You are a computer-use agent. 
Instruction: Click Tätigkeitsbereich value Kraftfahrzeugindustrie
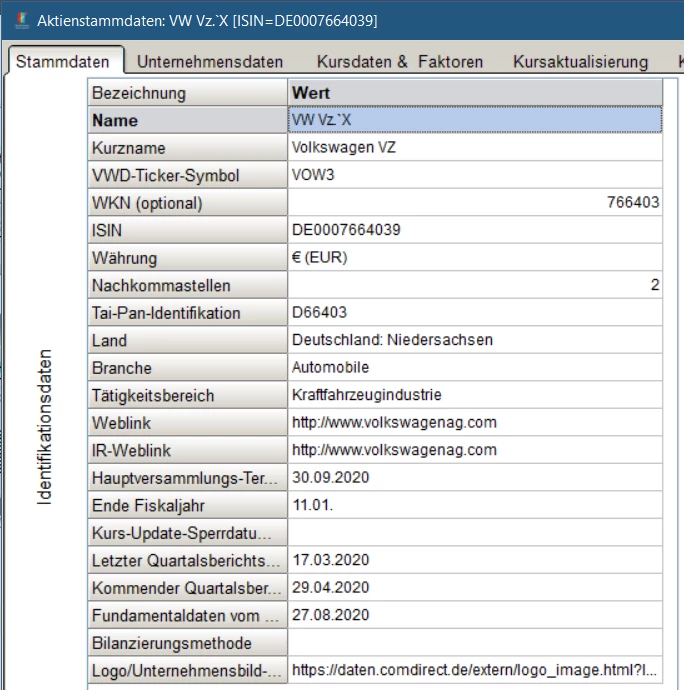click(475, 395)
